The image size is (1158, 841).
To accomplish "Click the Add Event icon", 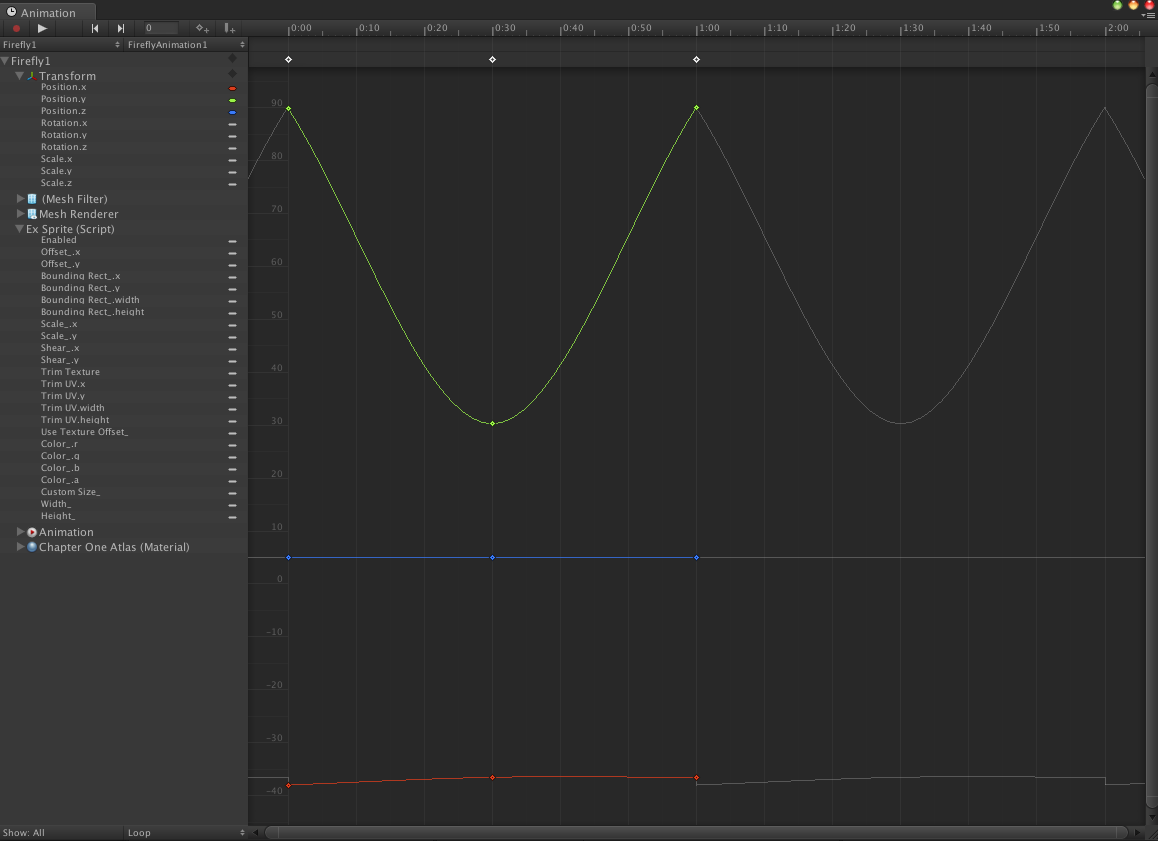I will [x=230, y=28].
